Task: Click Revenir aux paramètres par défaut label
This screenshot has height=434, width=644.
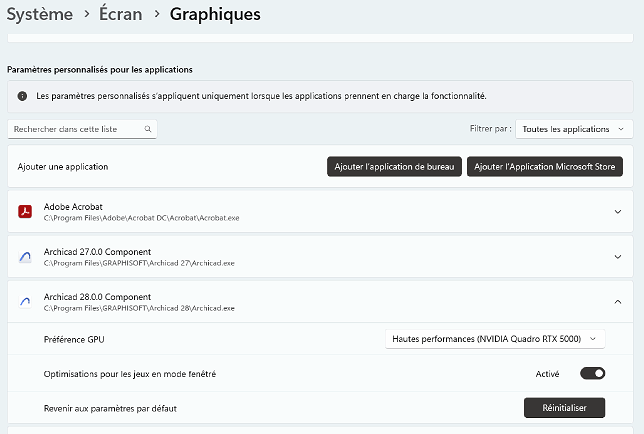Action: coord(110,409)
